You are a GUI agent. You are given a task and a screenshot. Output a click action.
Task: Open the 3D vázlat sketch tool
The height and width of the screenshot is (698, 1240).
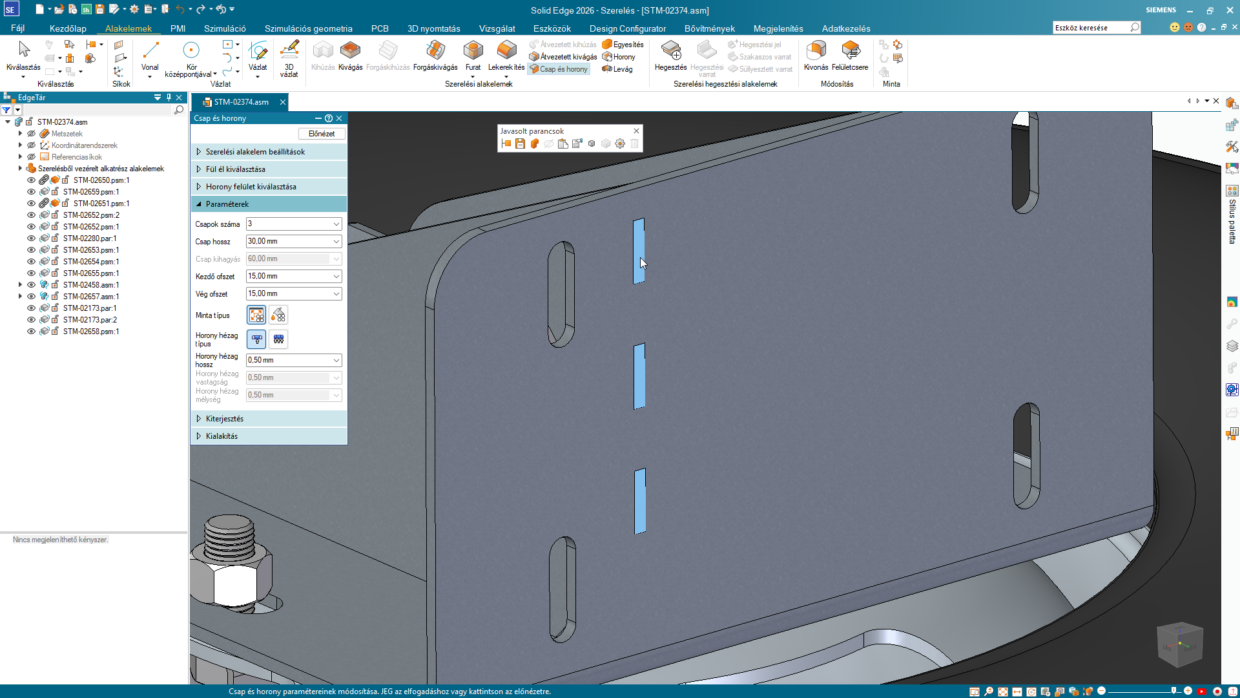(x=289, y=56)
